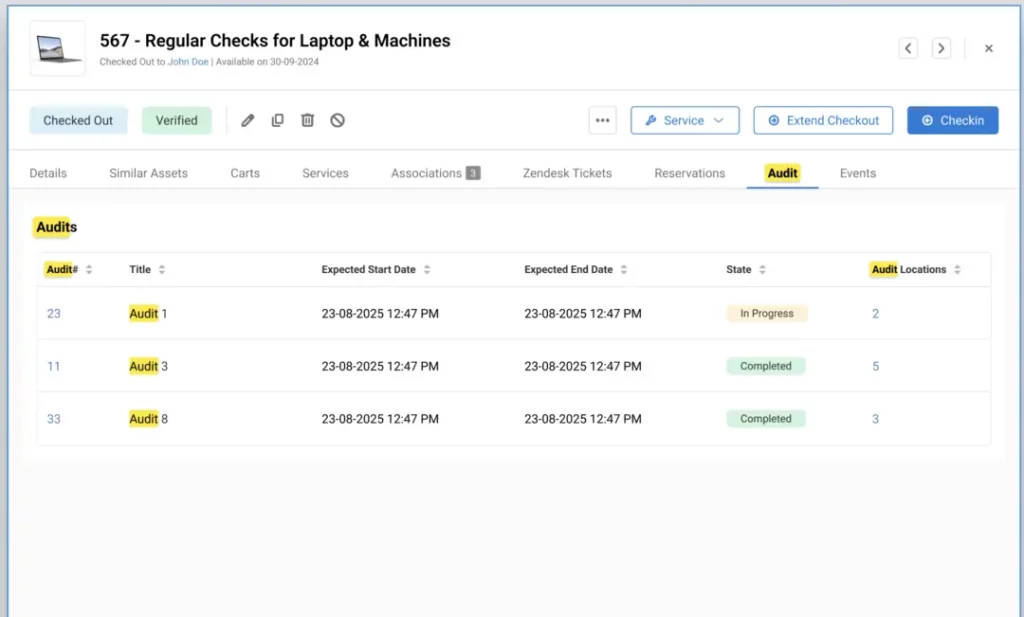
Task: Go to previous asset arrow
Action: pyautogui.click(x=908, y=48)
